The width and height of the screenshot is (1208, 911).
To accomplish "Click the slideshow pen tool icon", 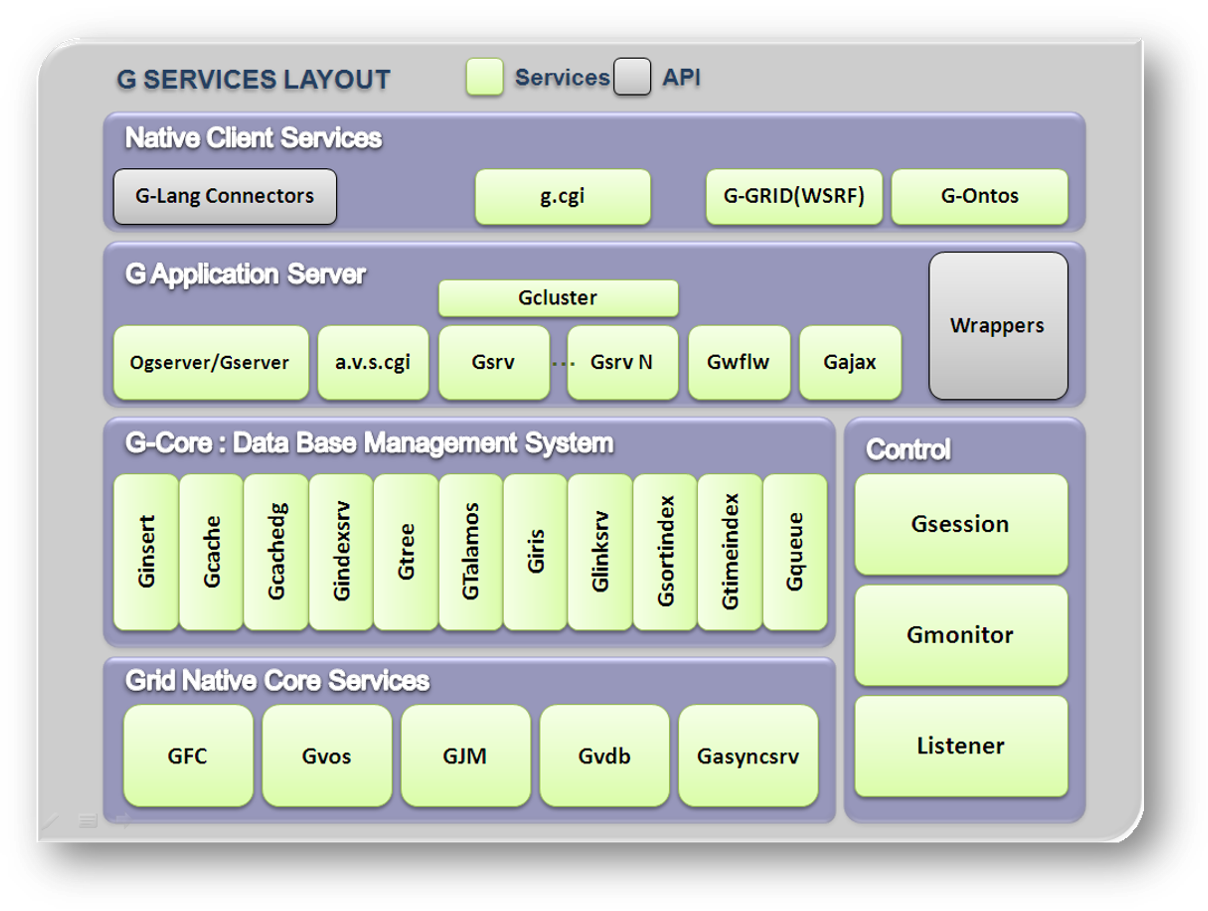I will pyautogui.click(x=50, y=822).
